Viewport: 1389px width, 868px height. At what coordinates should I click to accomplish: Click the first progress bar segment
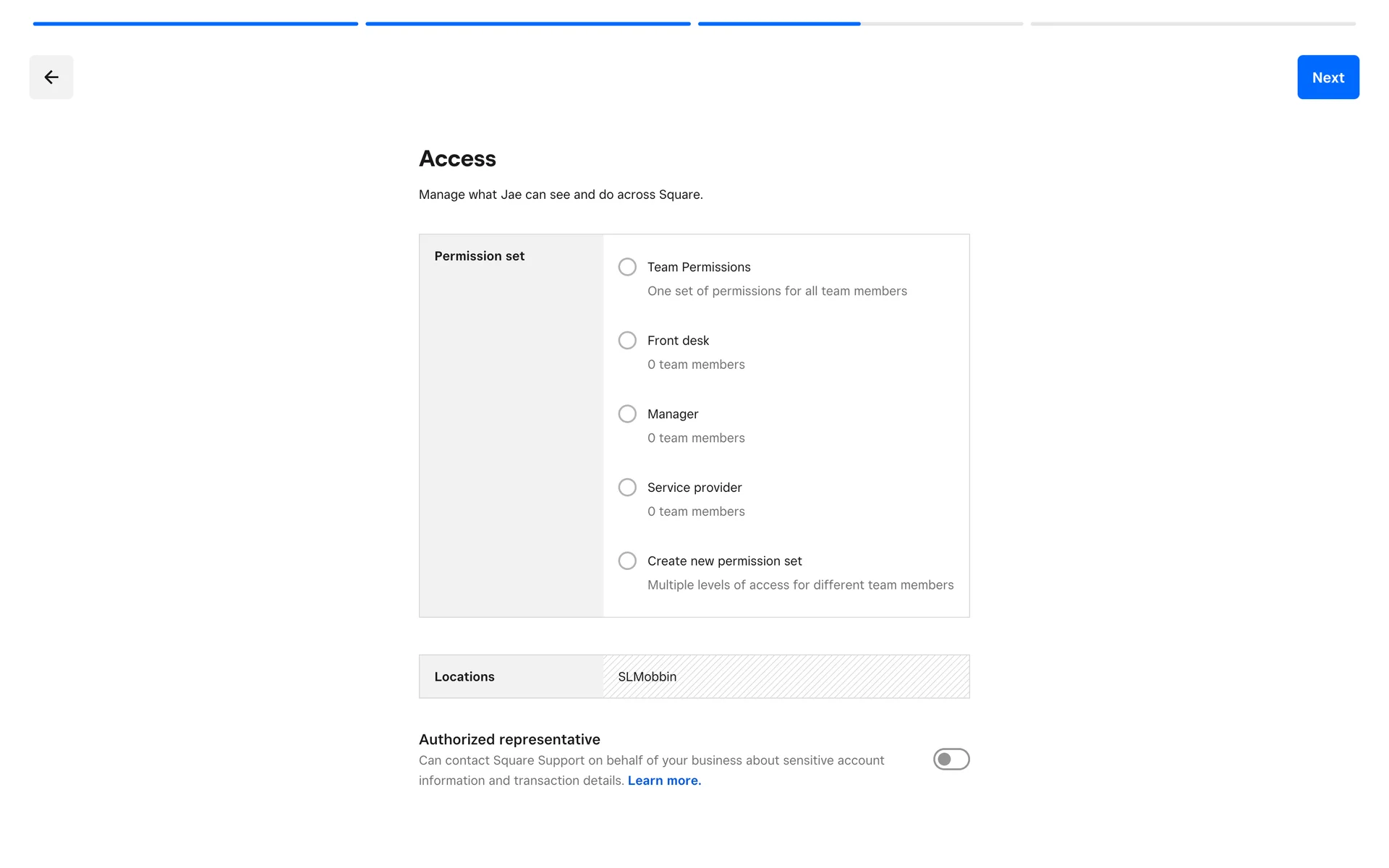195,24
